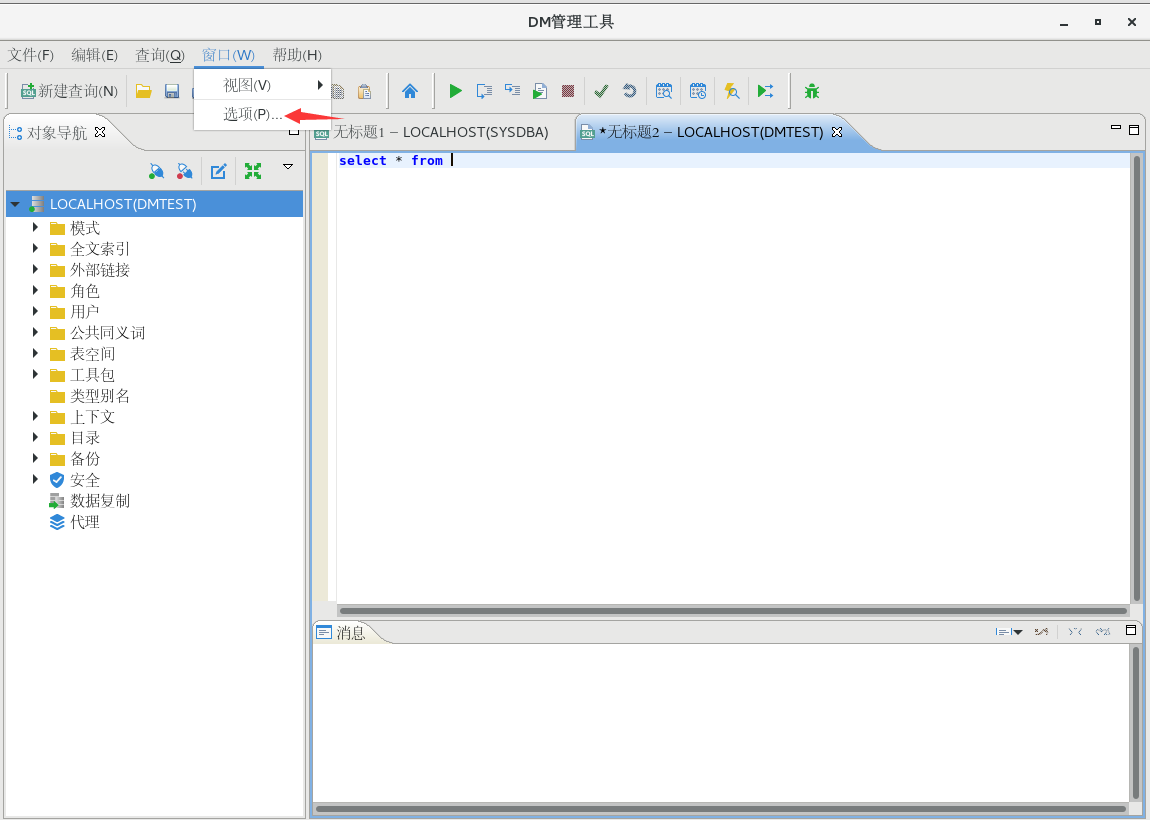The image size is (1150, 820).
Task: Select the 代理 tree item
Action: (x=75, y=522)
